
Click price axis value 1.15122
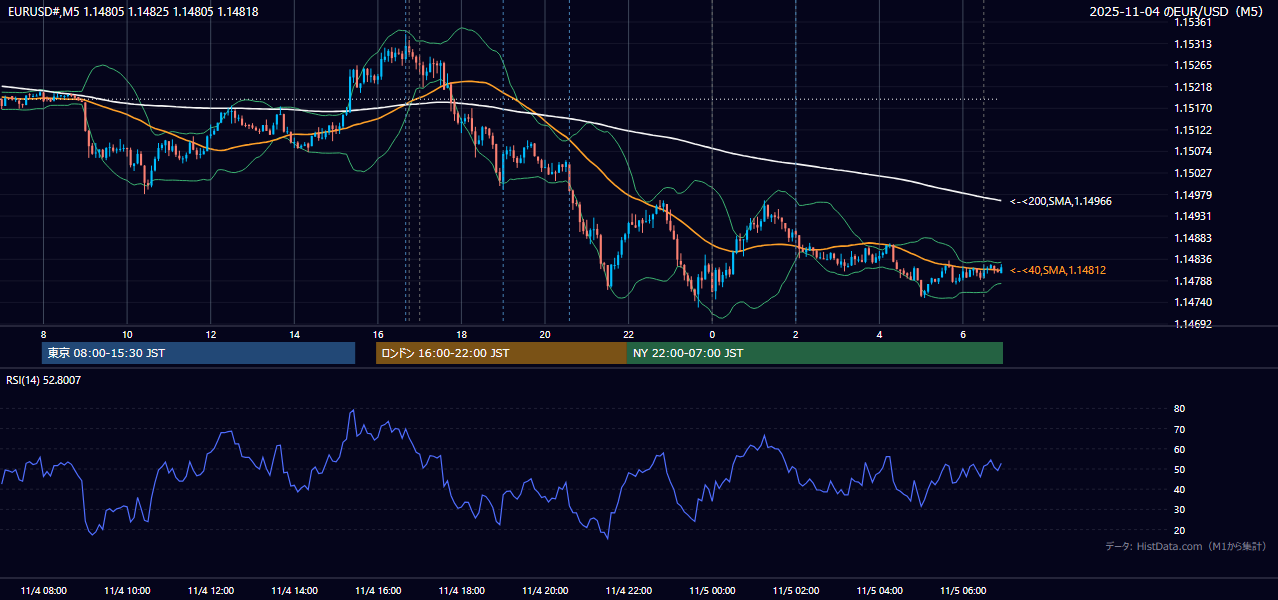coord(1192,130)
